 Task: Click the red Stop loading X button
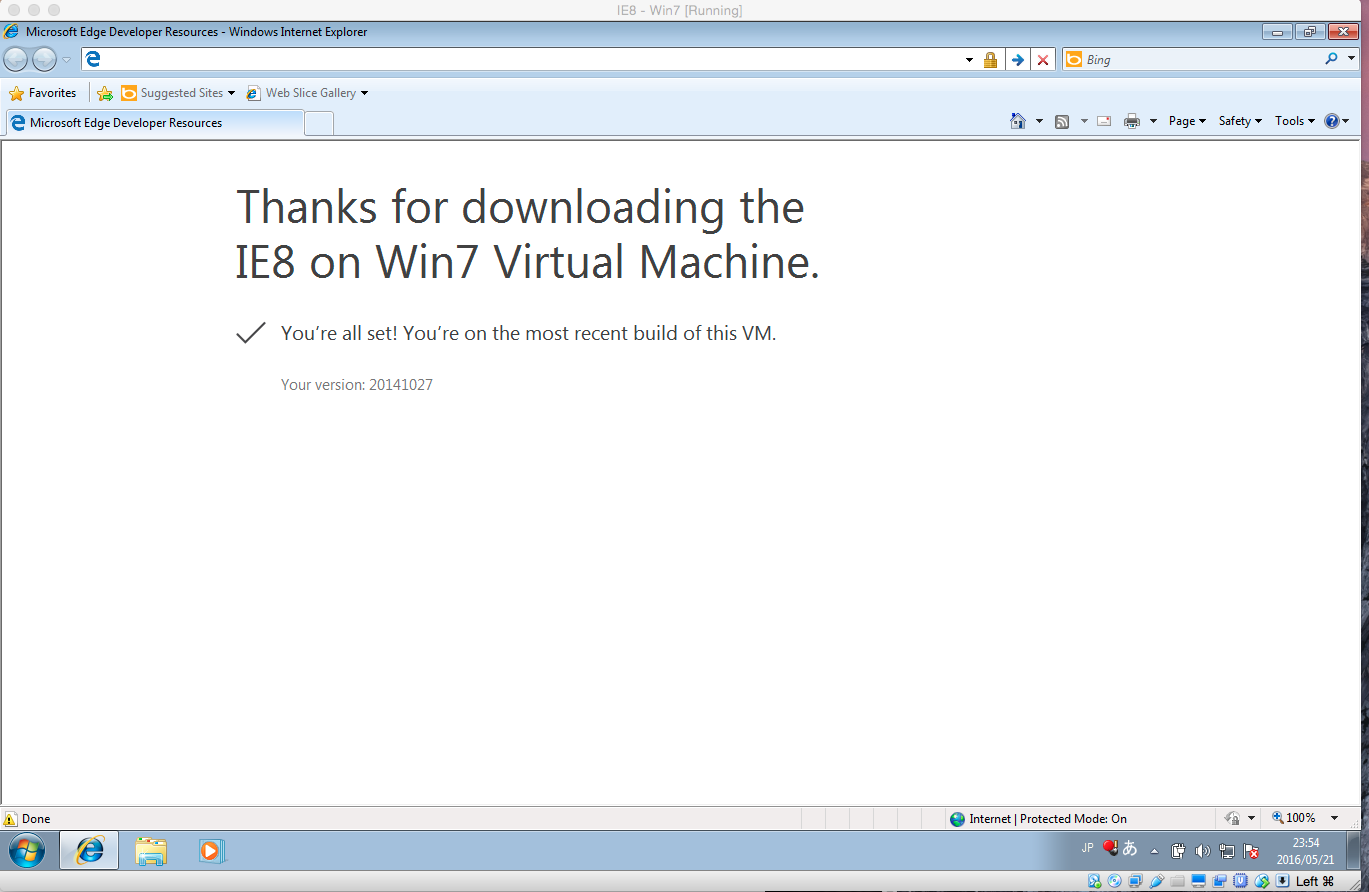pyautogui.click(x=1043, y=60)
